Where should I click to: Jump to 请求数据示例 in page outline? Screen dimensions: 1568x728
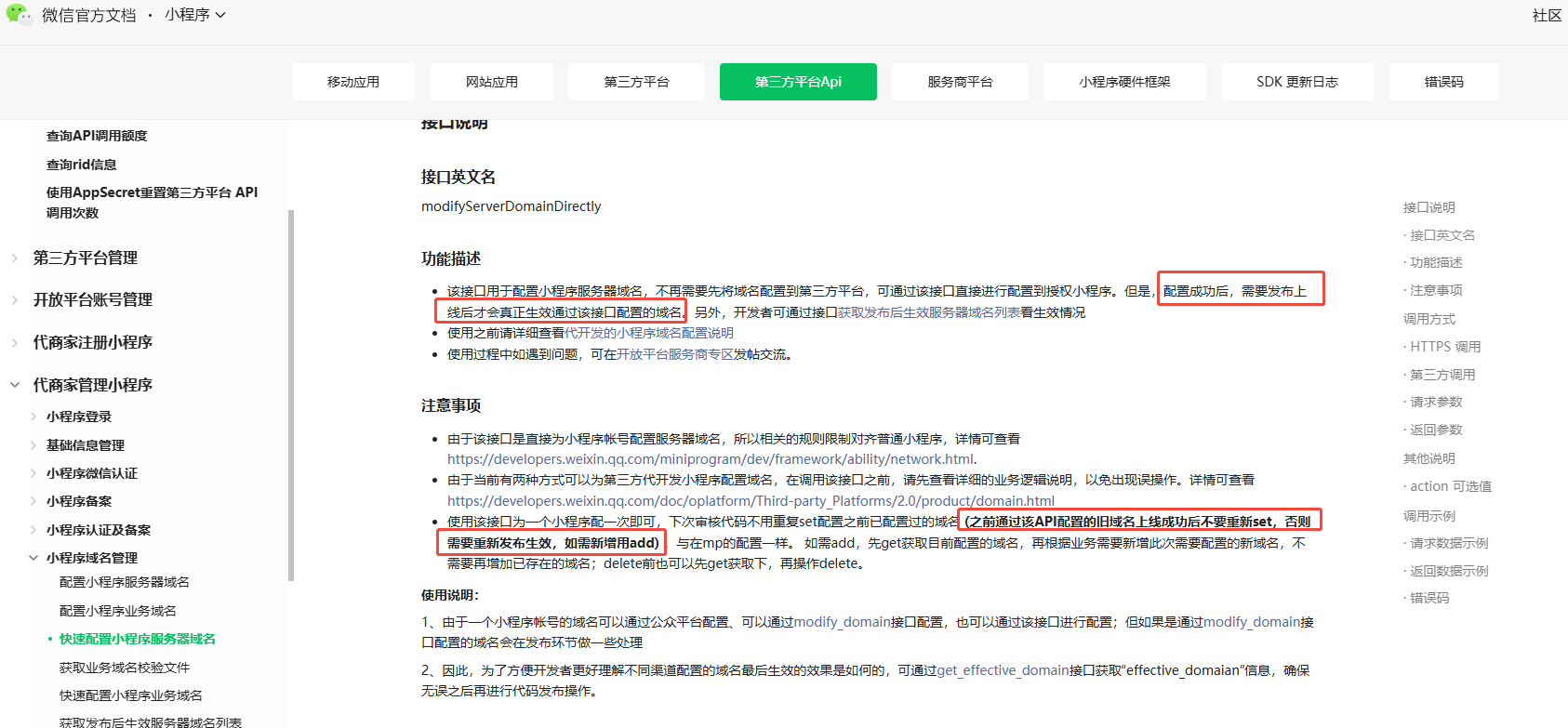click(x=1449, y=543)
